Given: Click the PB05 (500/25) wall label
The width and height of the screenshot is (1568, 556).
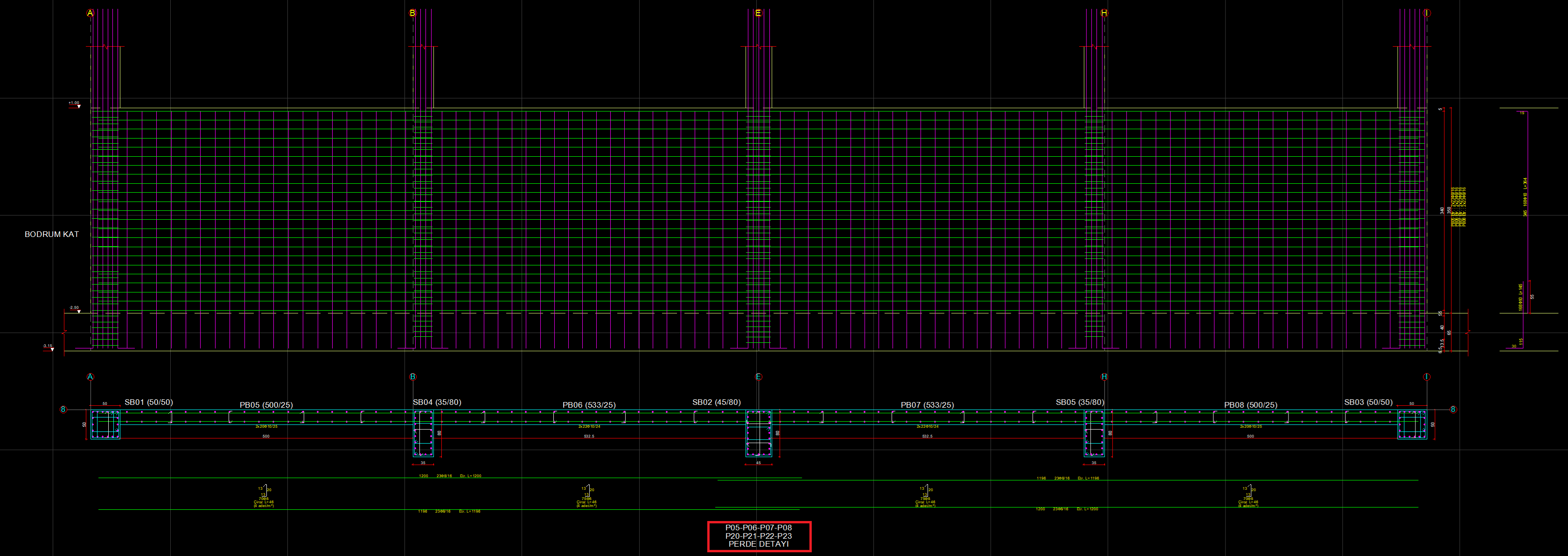Looking at the screenshot, I should 266,404.
